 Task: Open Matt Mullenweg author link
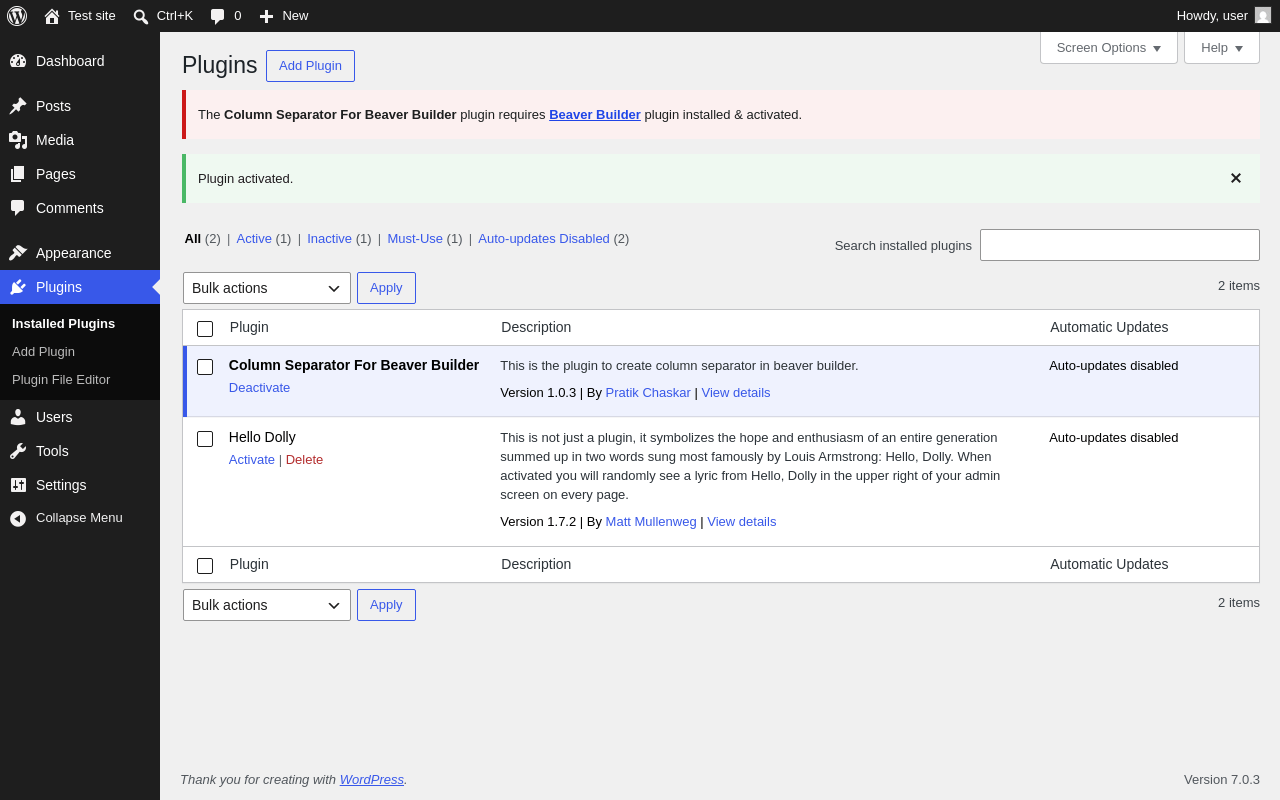651,521
